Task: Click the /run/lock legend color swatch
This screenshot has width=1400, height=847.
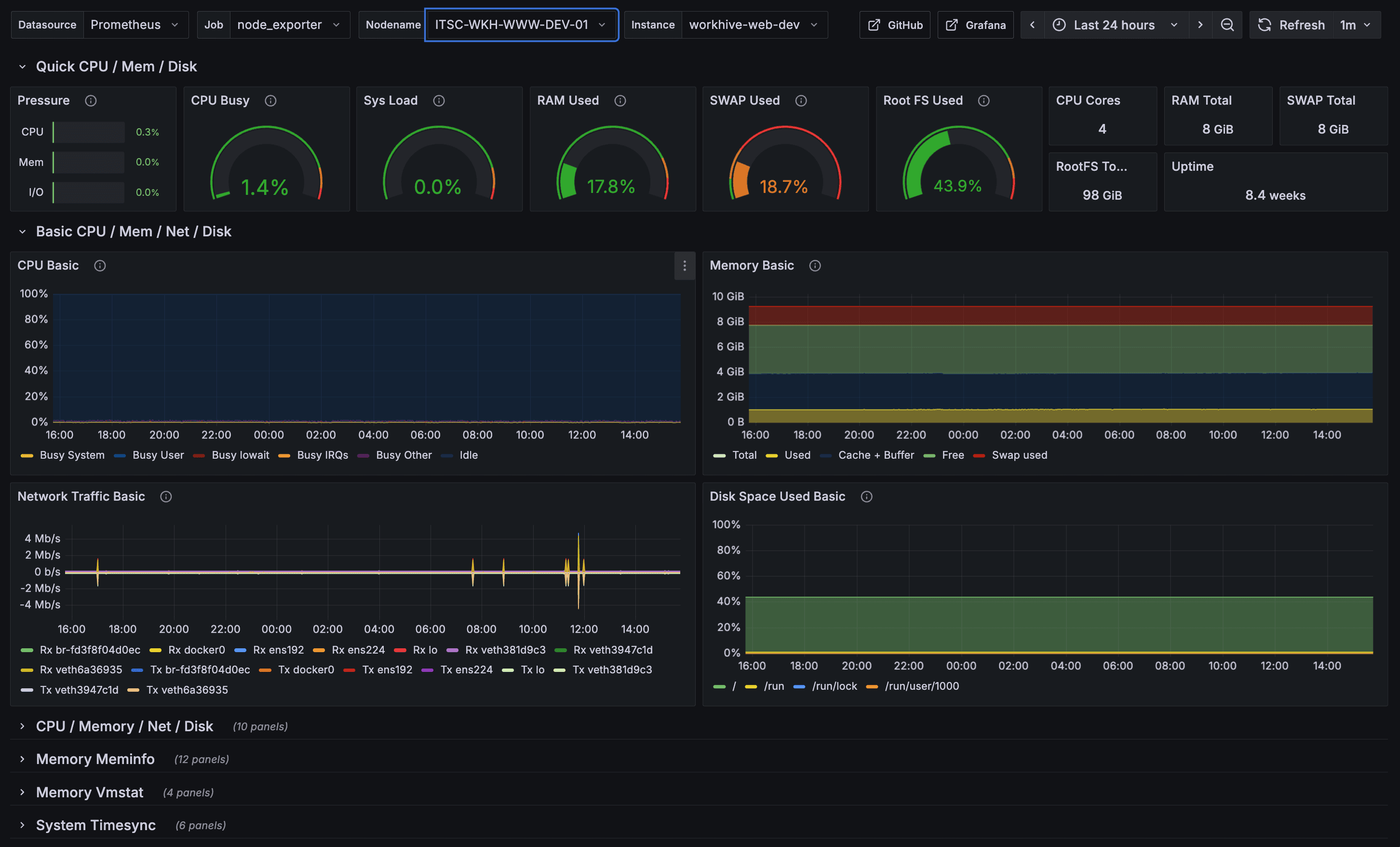Action: (x=799, y=686)
